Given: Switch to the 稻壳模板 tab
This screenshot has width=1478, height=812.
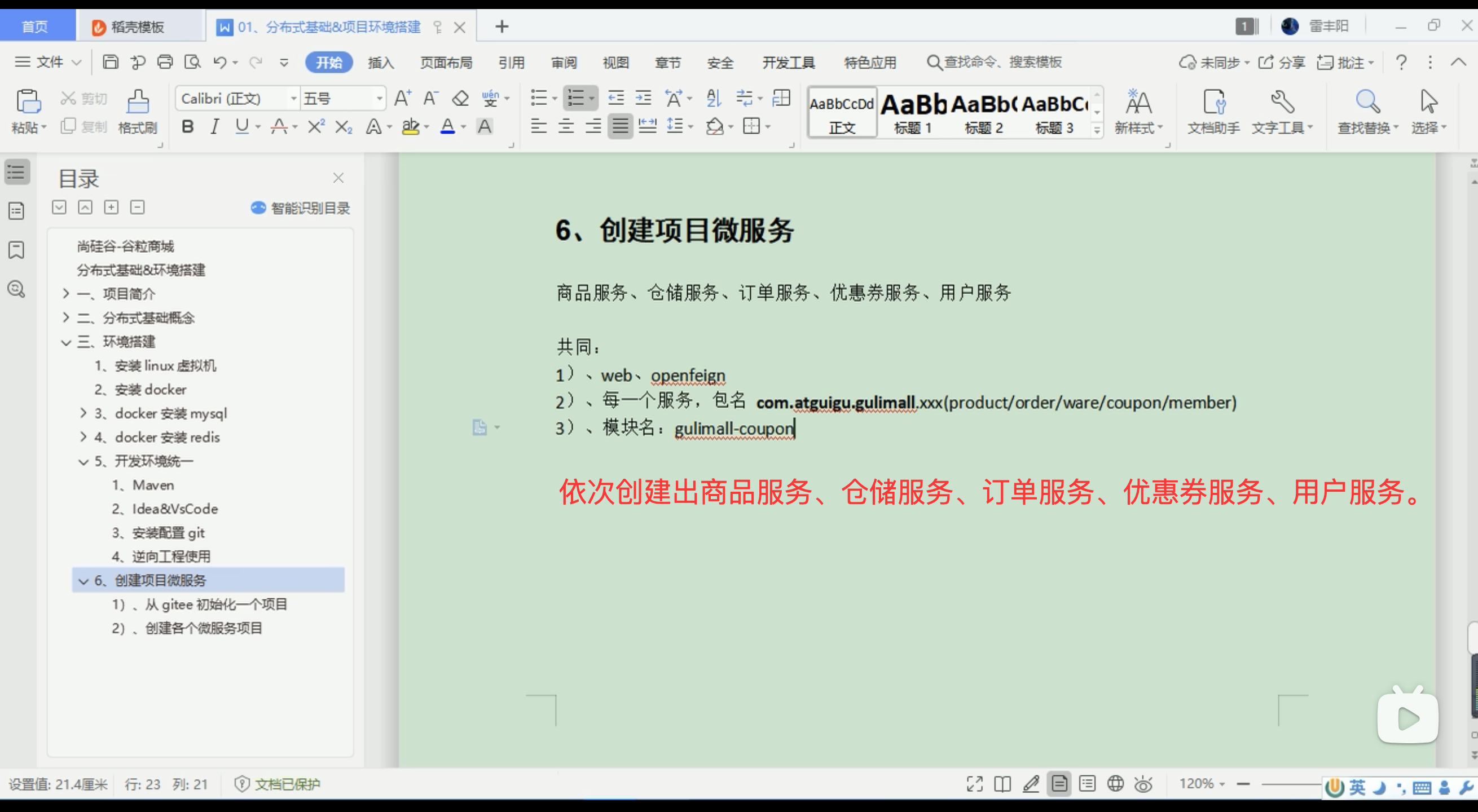Looking at the screenshot, I should tap(138, 27).
